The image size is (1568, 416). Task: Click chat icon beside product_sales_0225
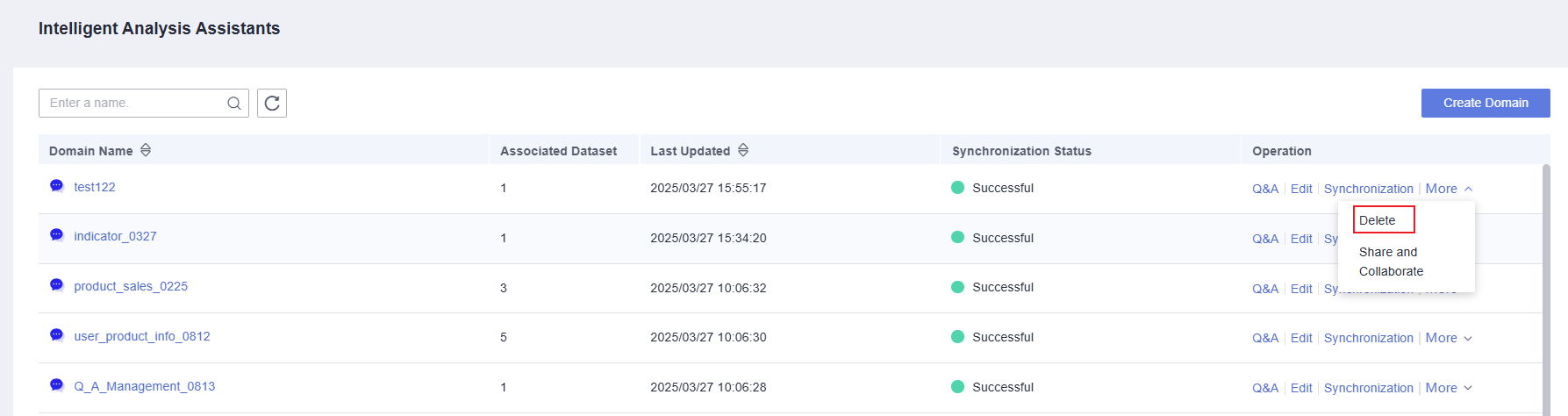tap(57, 284)
